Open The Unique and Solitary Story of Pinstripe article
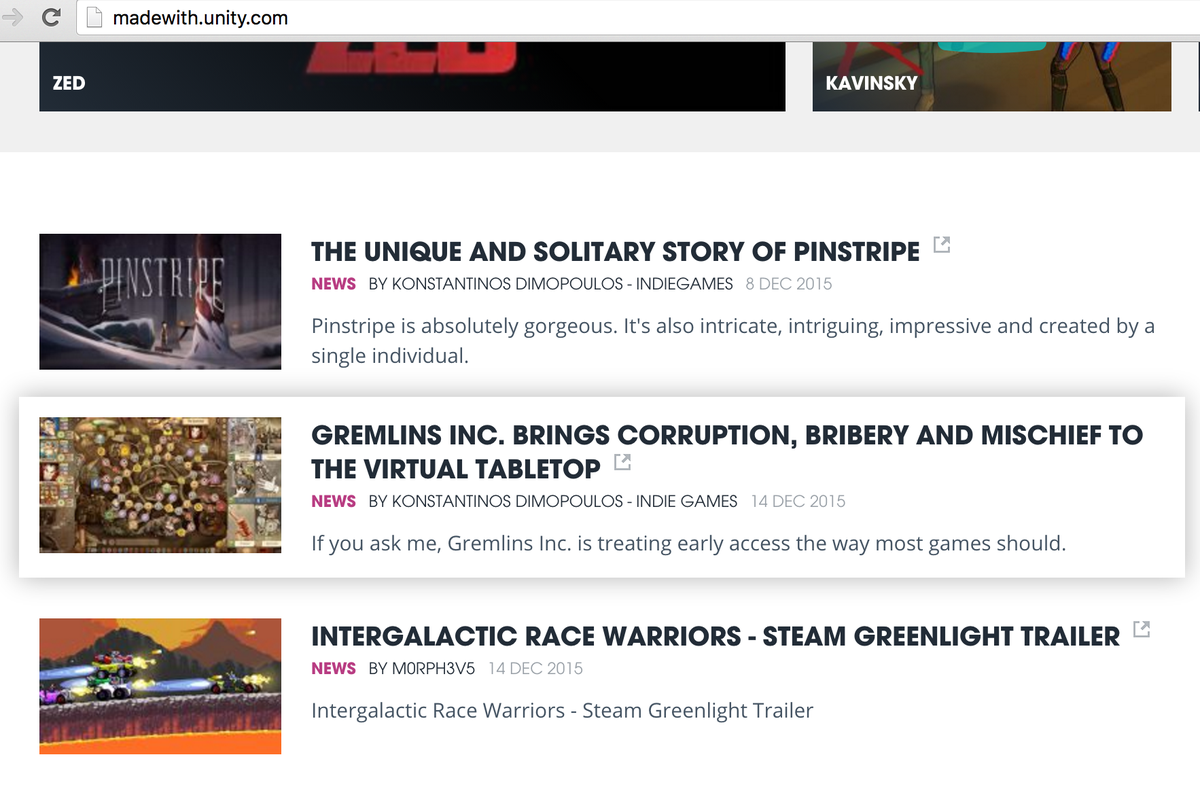 point(615,251)
